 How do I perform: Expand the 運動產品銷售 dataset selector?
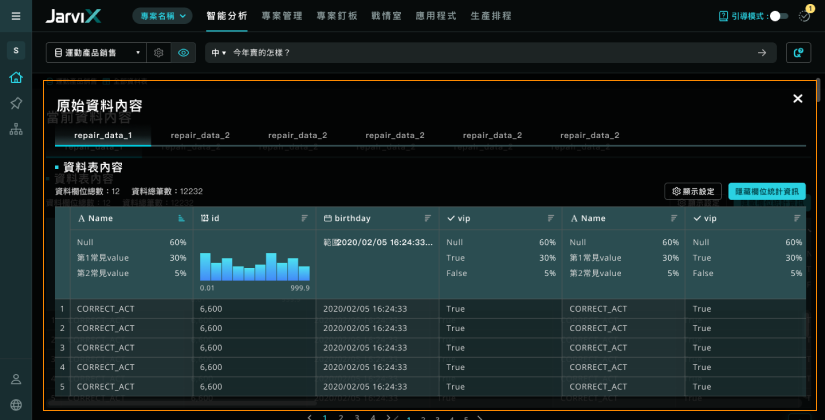click(x=96, y=53)
